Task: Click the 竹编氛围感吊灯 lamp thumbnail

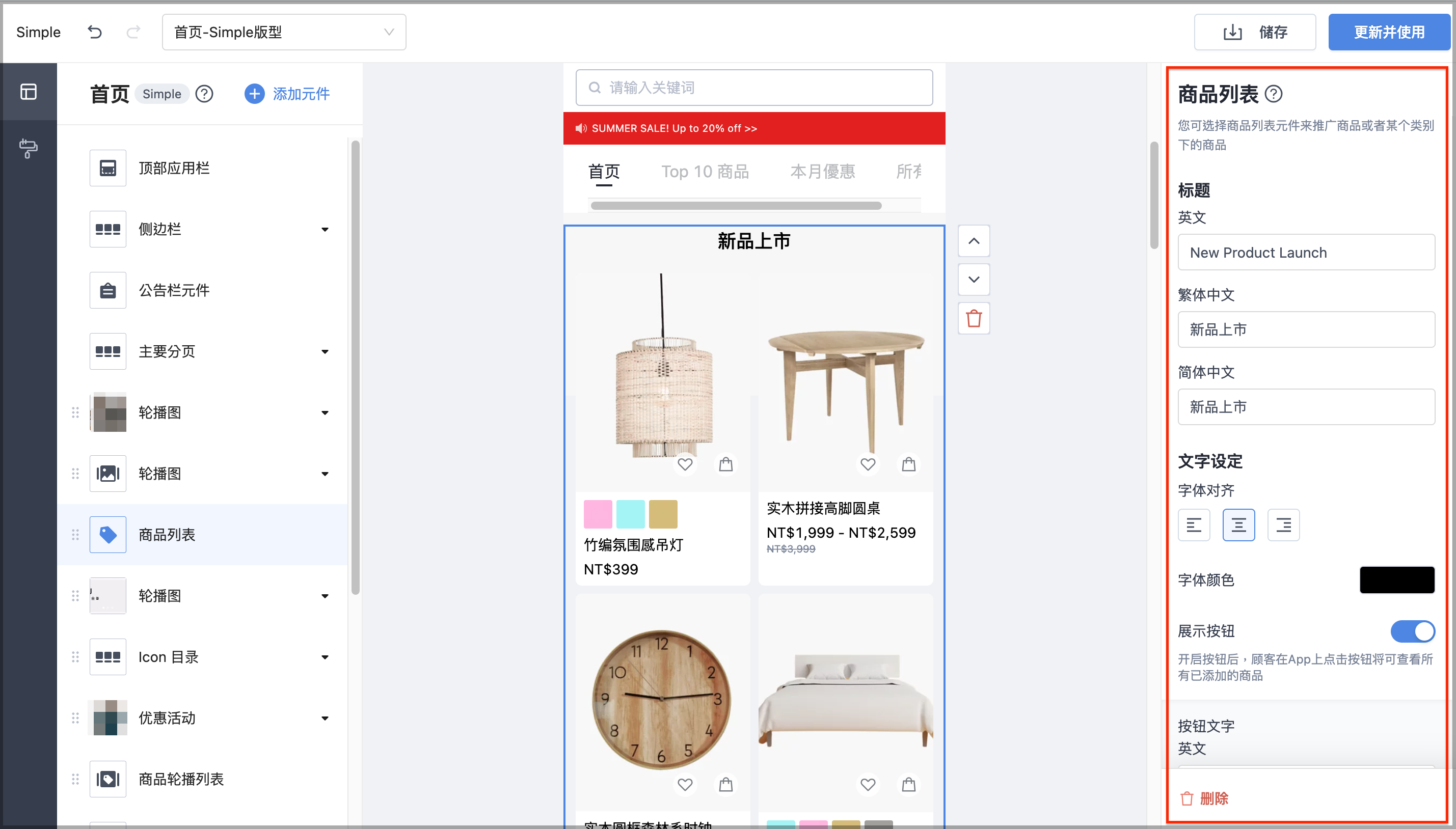Action: pos(663,382)
